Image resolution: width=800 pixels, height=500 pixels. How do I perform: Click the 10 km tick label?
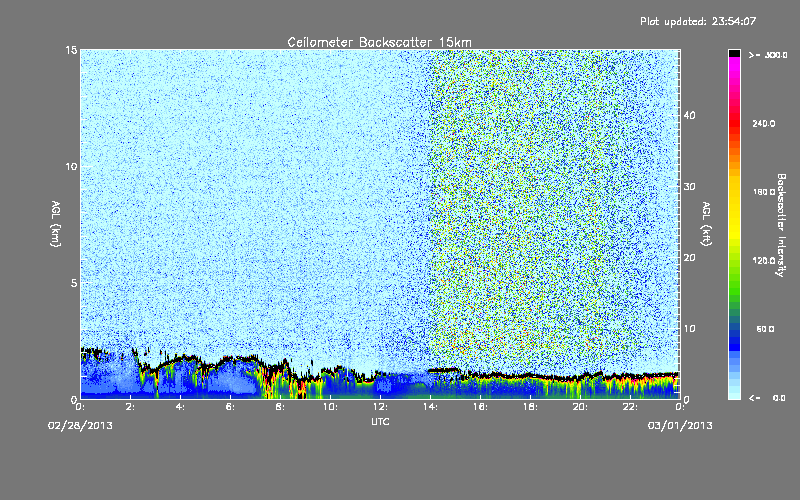pos(71,167)
